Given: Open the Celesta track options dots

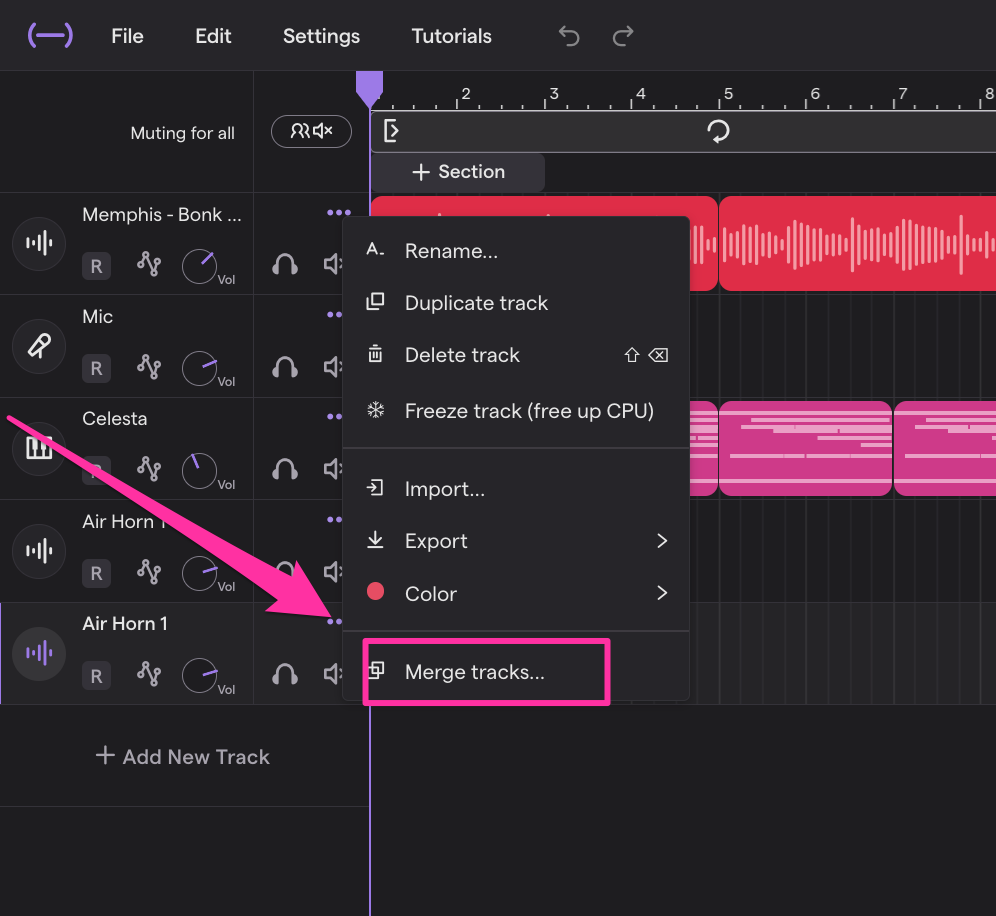Looking at the screenshot, I should (x=334, y=417).
